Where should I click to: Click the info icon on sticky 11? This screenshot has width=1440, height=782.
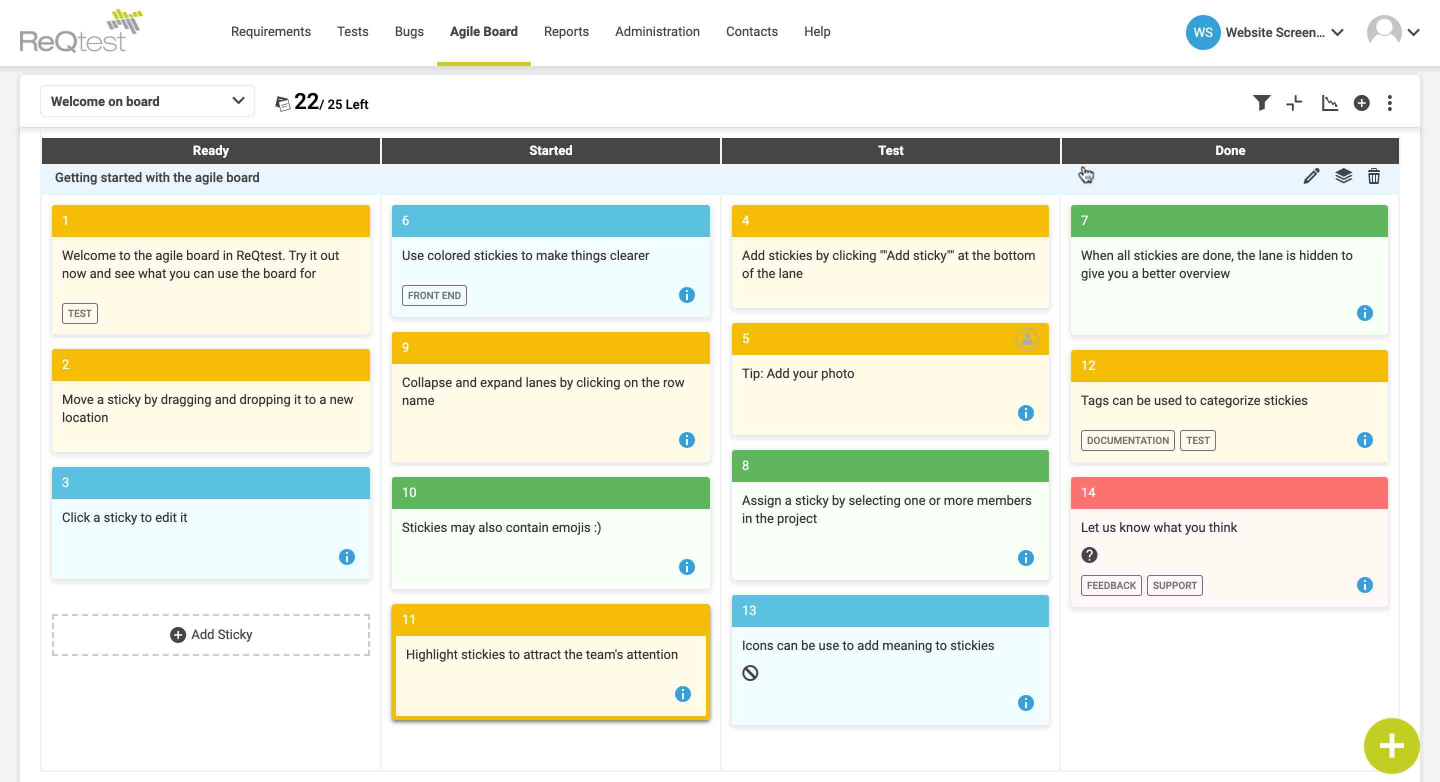coord(683,693)
